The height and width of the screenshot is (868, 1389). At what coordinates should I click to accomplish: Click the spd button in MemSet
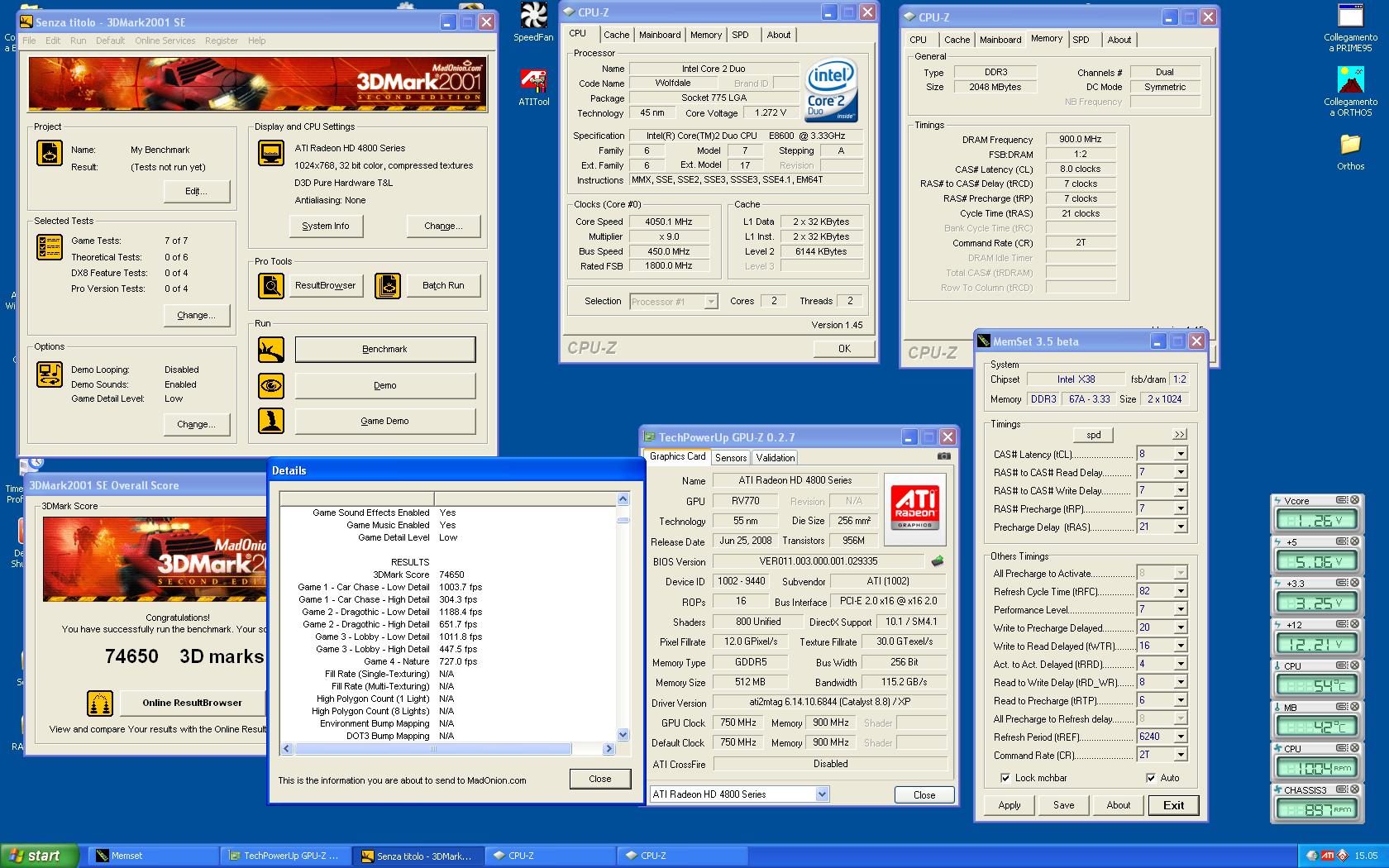(1093, 435)
